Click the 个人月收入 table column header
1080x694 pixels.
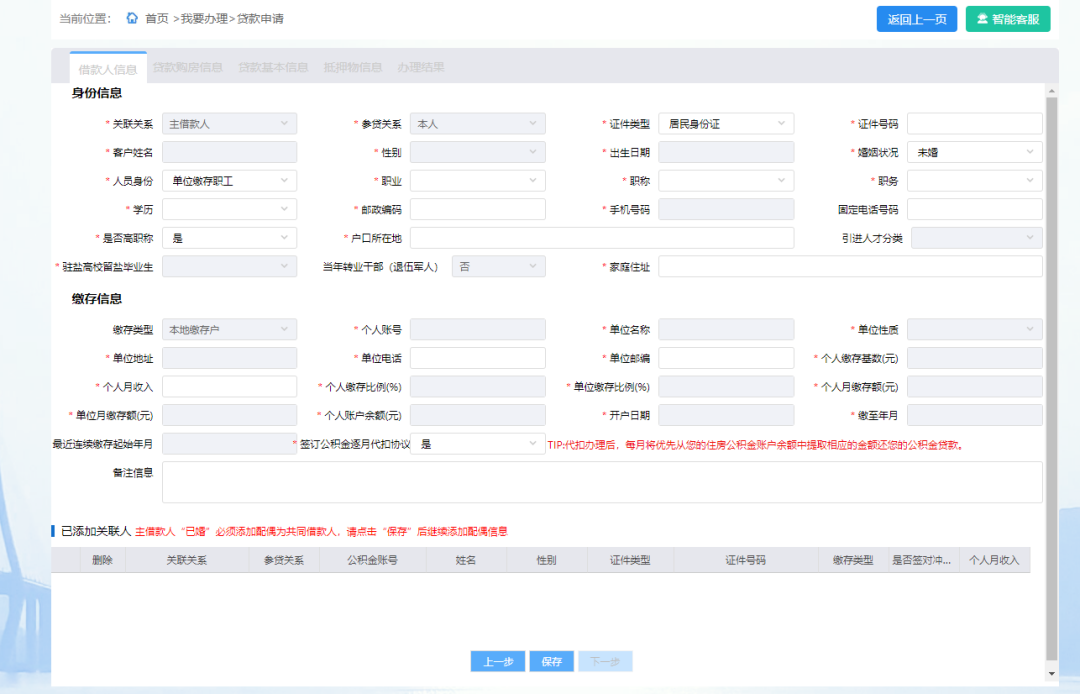994,560
